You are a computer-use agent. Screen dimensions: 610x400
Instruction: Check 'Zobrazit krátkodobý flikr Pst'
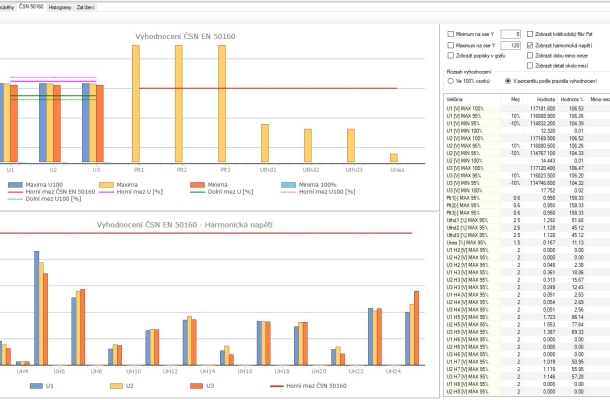point(528,33)
